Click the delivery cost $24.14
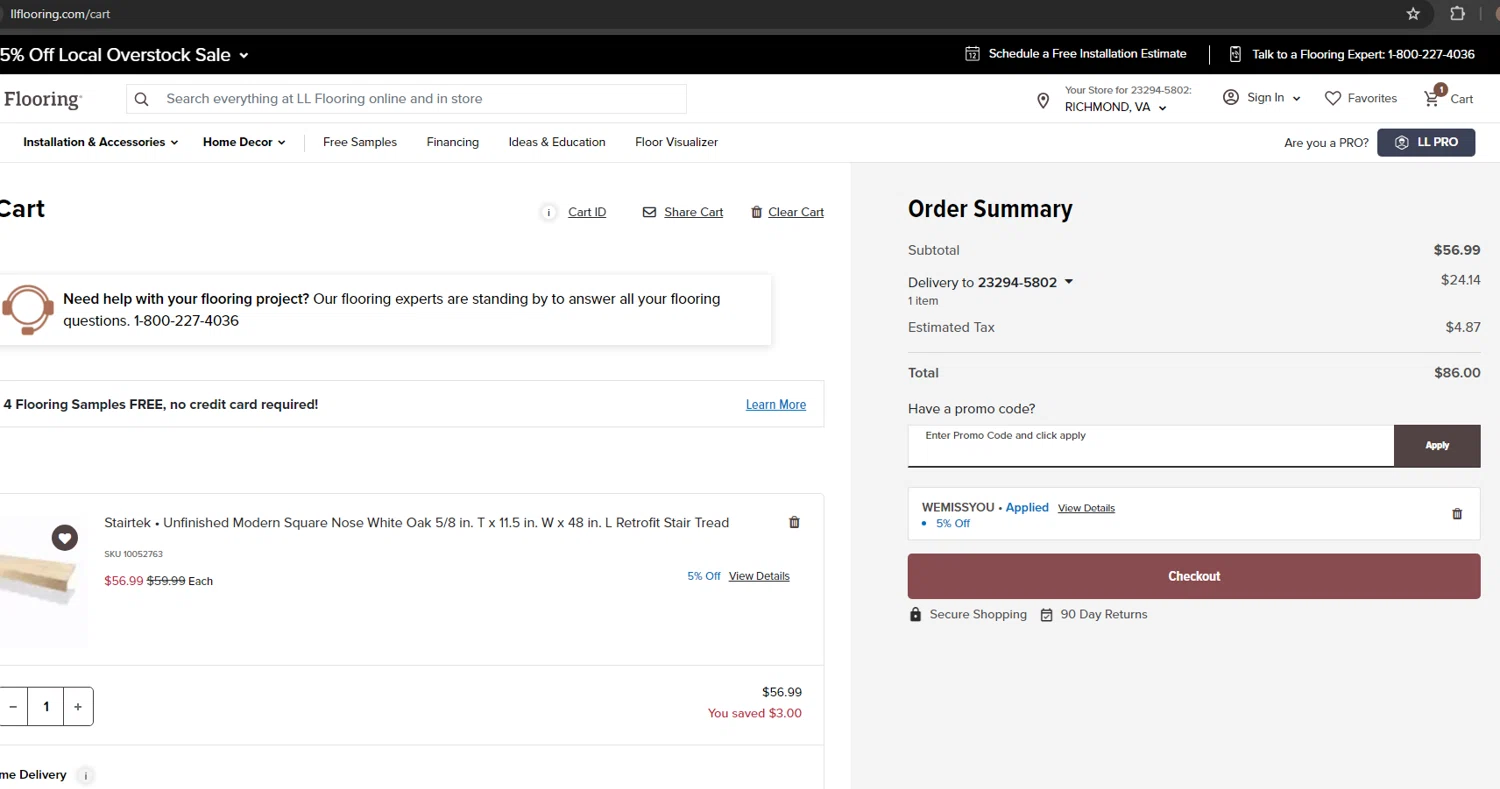1500x789 pixels. click(x=1461, y=280)
